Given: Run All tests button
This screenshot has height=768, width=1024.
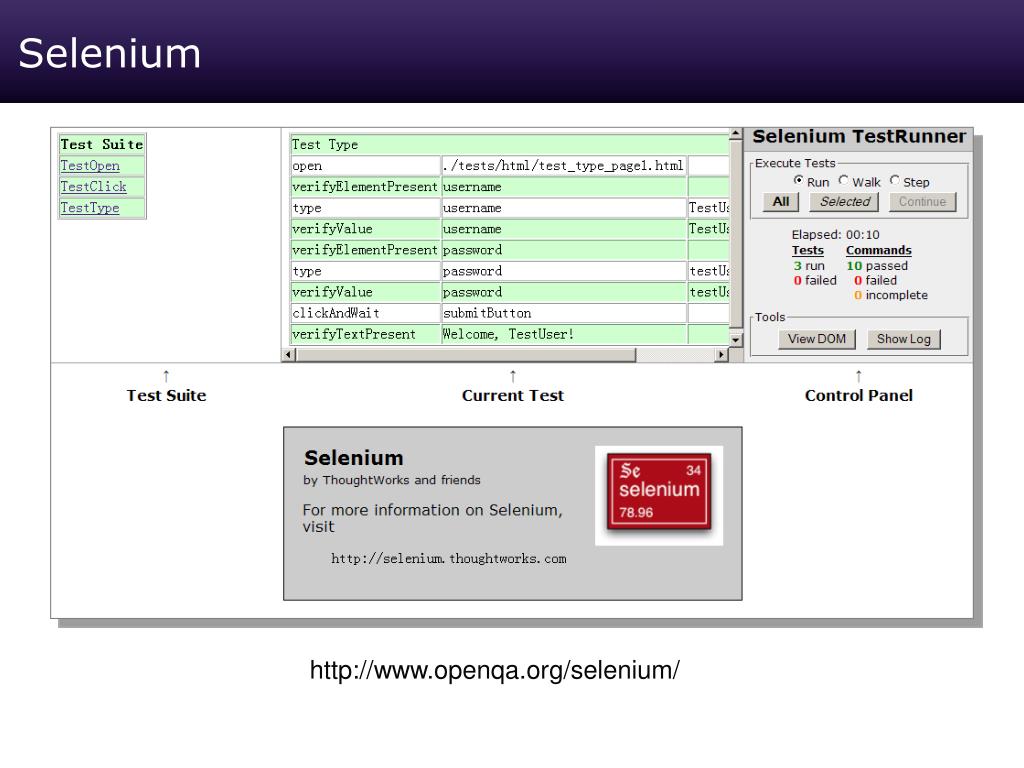Looking at the screenshot, I should pos(781,202).
